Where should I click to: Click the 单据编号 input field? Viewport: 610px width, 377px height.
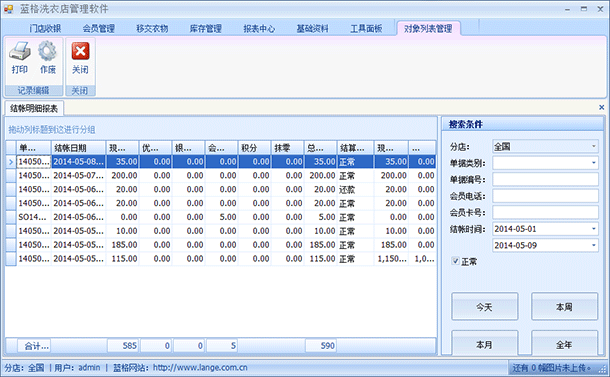(x=545, y=179)
